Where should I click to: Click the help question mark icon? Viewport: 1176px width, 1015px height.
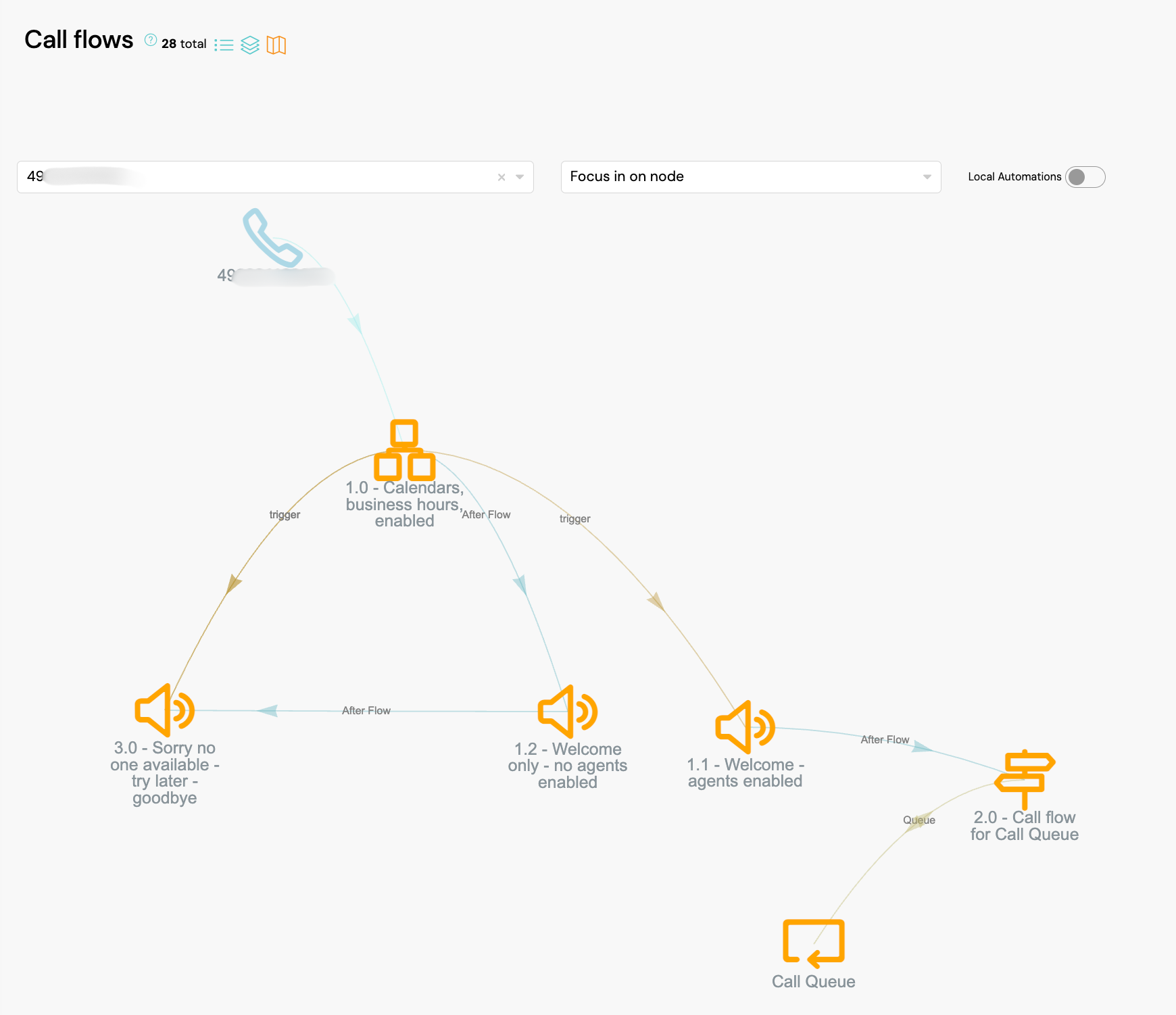click(151, 41)
